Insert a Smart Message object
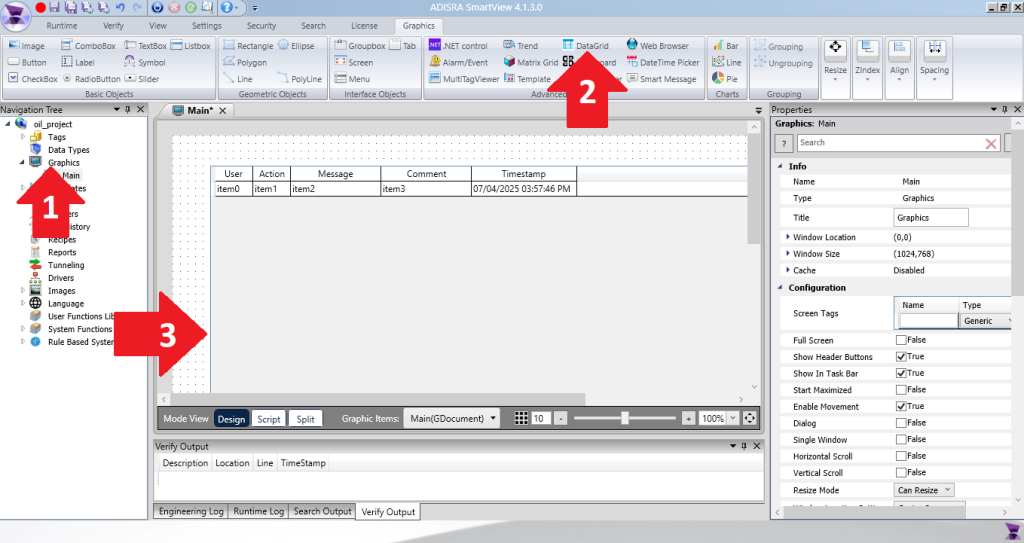This screenshot has height=543, width=1024. coord(662,78)
